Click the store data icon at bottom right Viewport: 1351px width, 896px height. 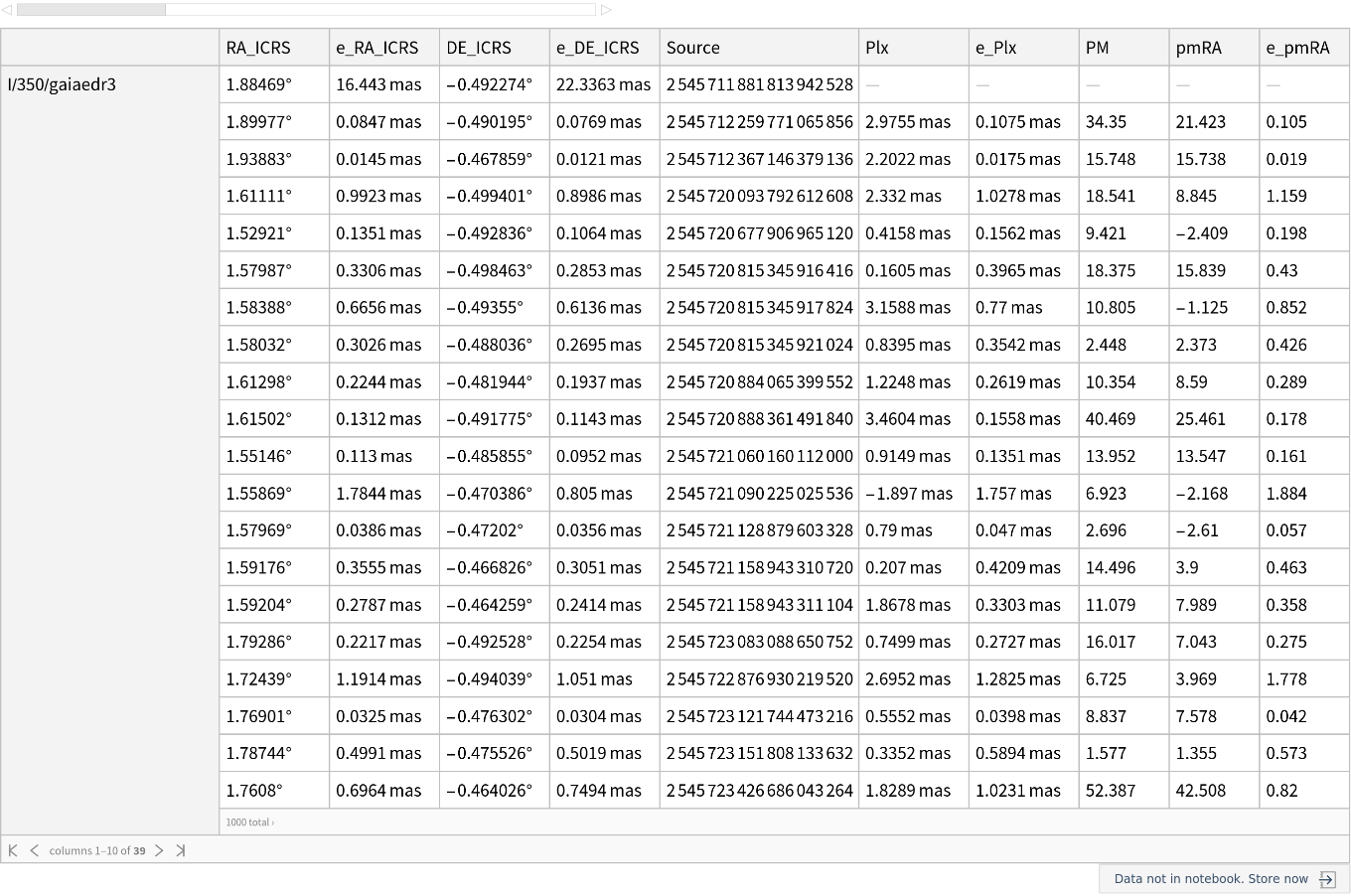click(x=1327, y=879)
